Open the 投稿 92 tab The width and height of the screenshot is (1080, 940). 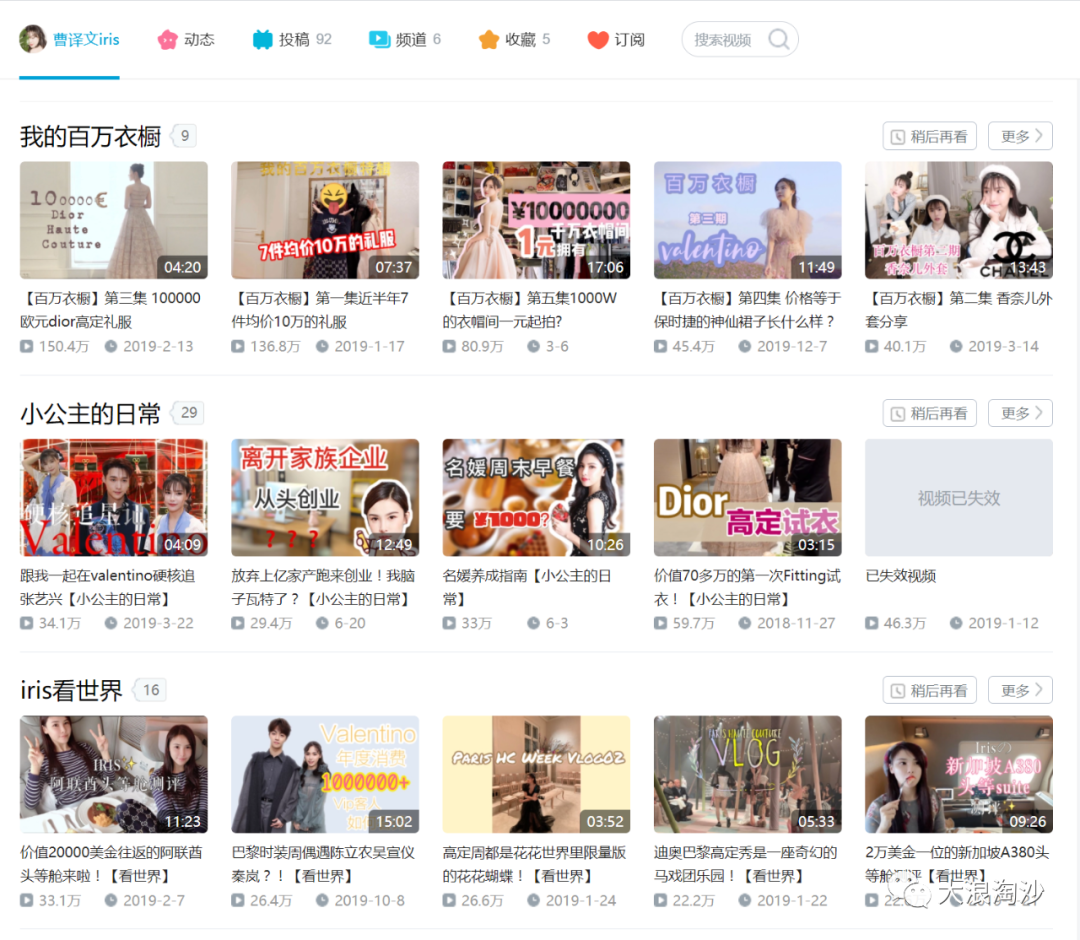click(292, 40)
